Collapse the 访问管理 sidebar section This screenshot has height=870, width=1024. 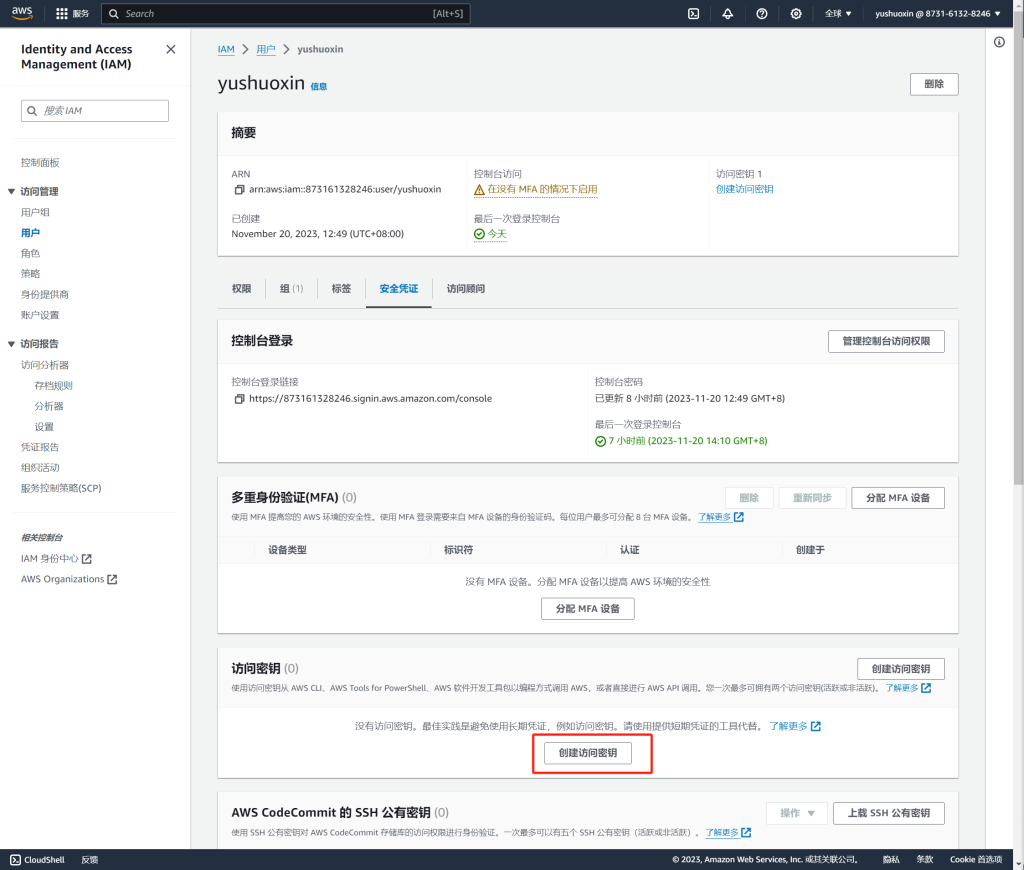pos(11,192)
